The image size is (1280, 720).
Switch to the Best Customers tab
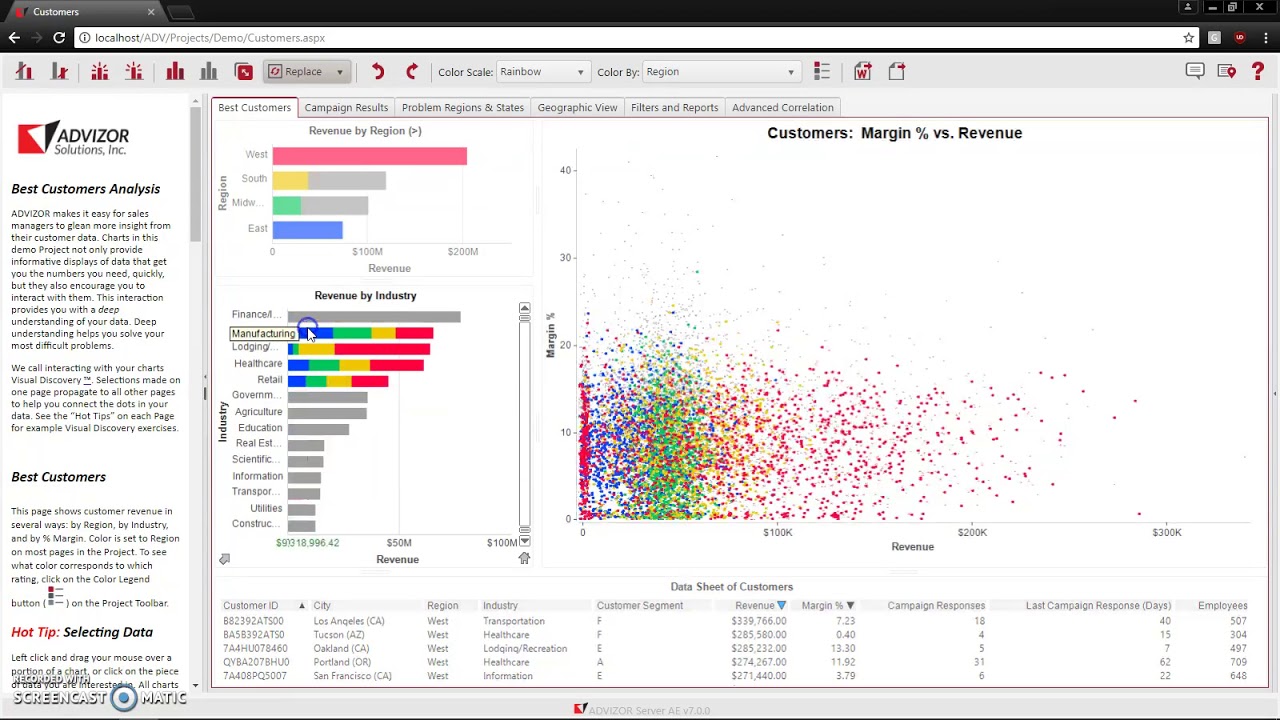coord(254,107)
